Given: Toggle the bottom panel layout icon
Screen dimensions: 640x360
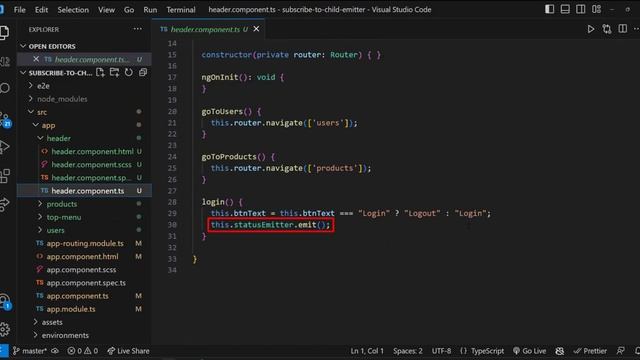Looking at the screenshot, I should [x=565, y=9].
